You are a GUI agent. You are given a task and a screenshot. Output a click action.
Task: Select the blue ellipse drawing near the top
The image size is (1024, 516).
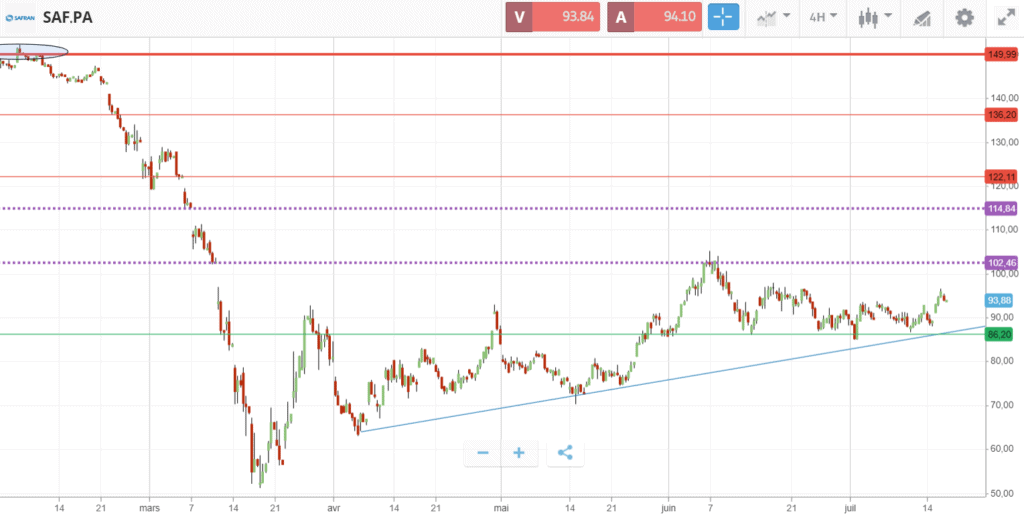pyautogui.click(x=33, y=52)
